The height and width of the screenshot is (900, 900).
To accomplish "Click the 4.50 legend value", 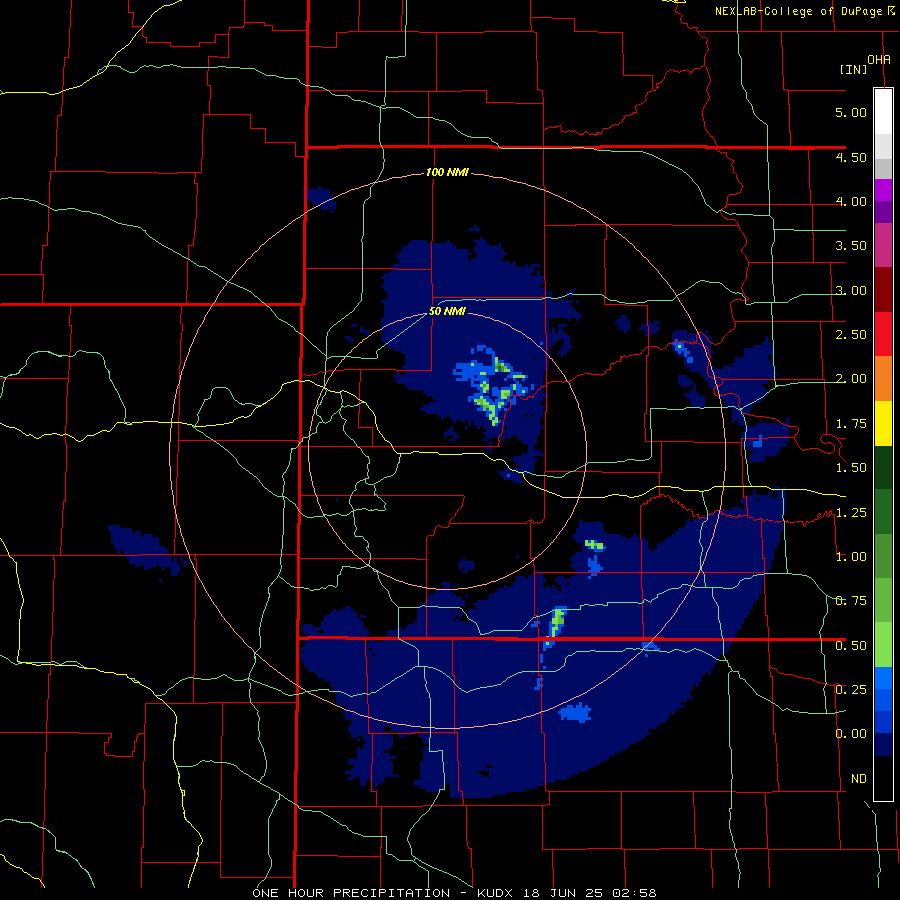I will pyautogui.click(x=851, y=157).
